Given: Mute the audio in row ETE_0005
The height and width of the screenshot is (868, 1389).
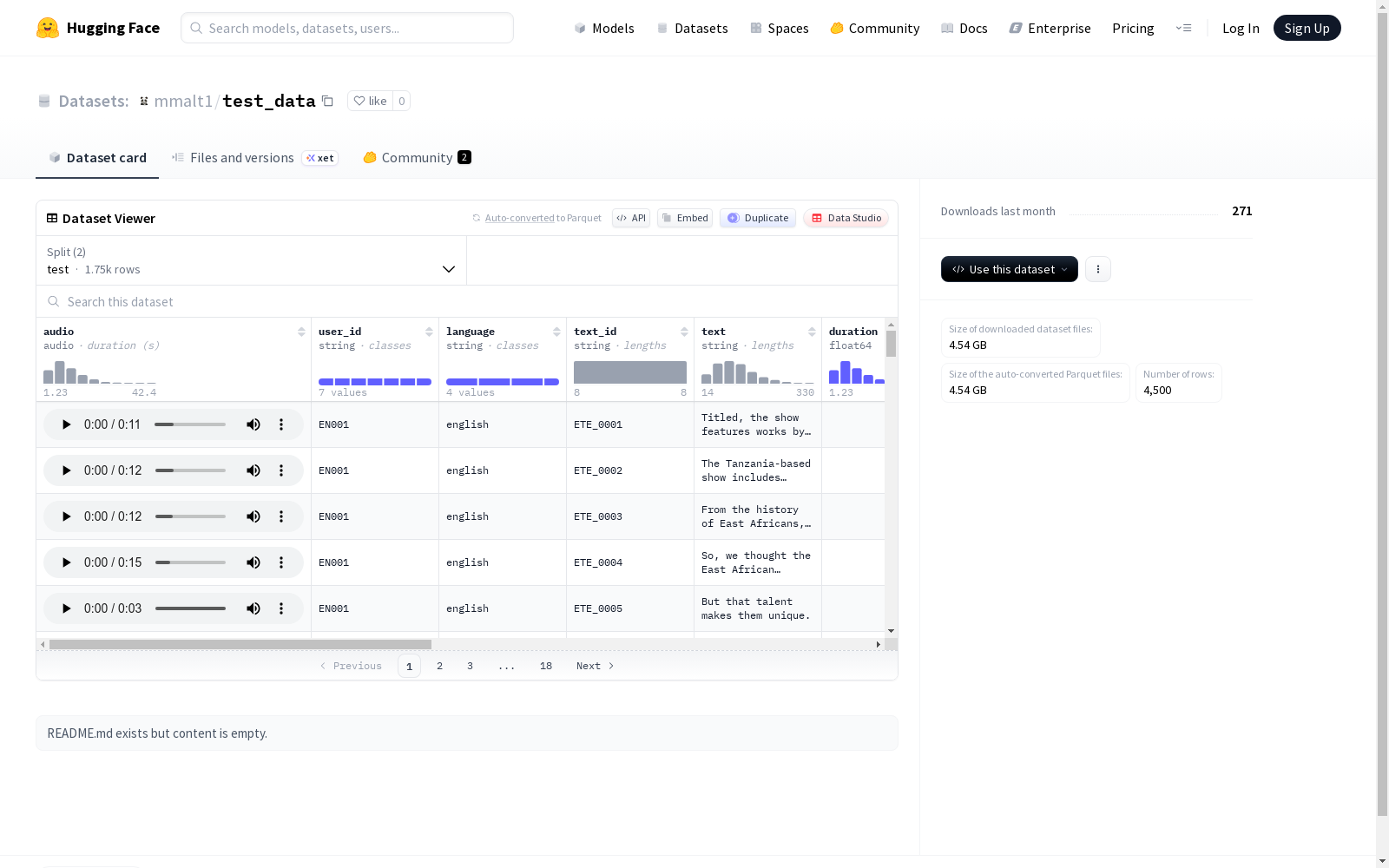Looking at the screenshot, I should (x=253, y=608).
